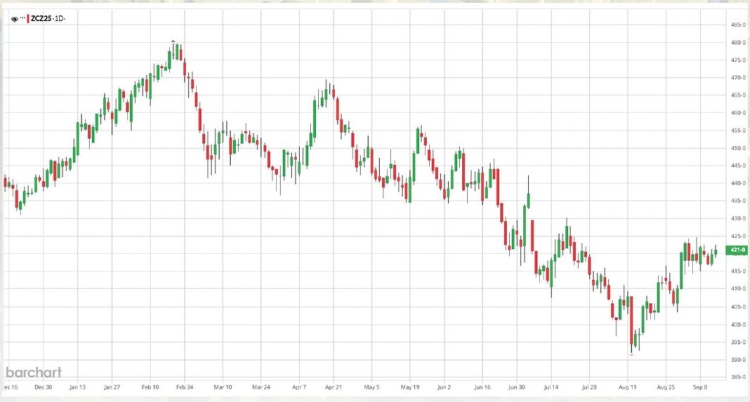
Task: Click the Apr 21 date on time axis
Action: click(333, 385)
